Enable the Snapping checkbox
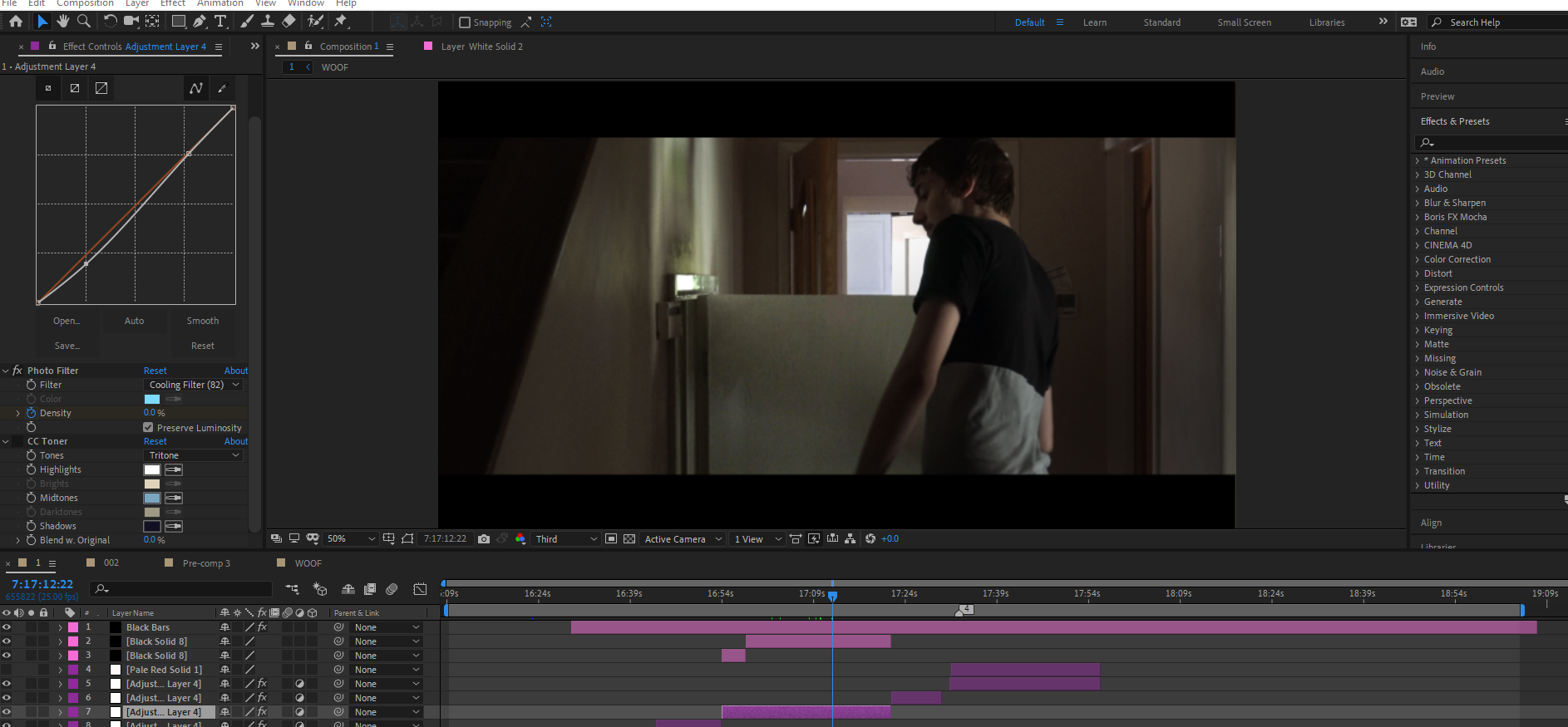Viewport: 1568px width, 727px height. [x=465, y=22]
